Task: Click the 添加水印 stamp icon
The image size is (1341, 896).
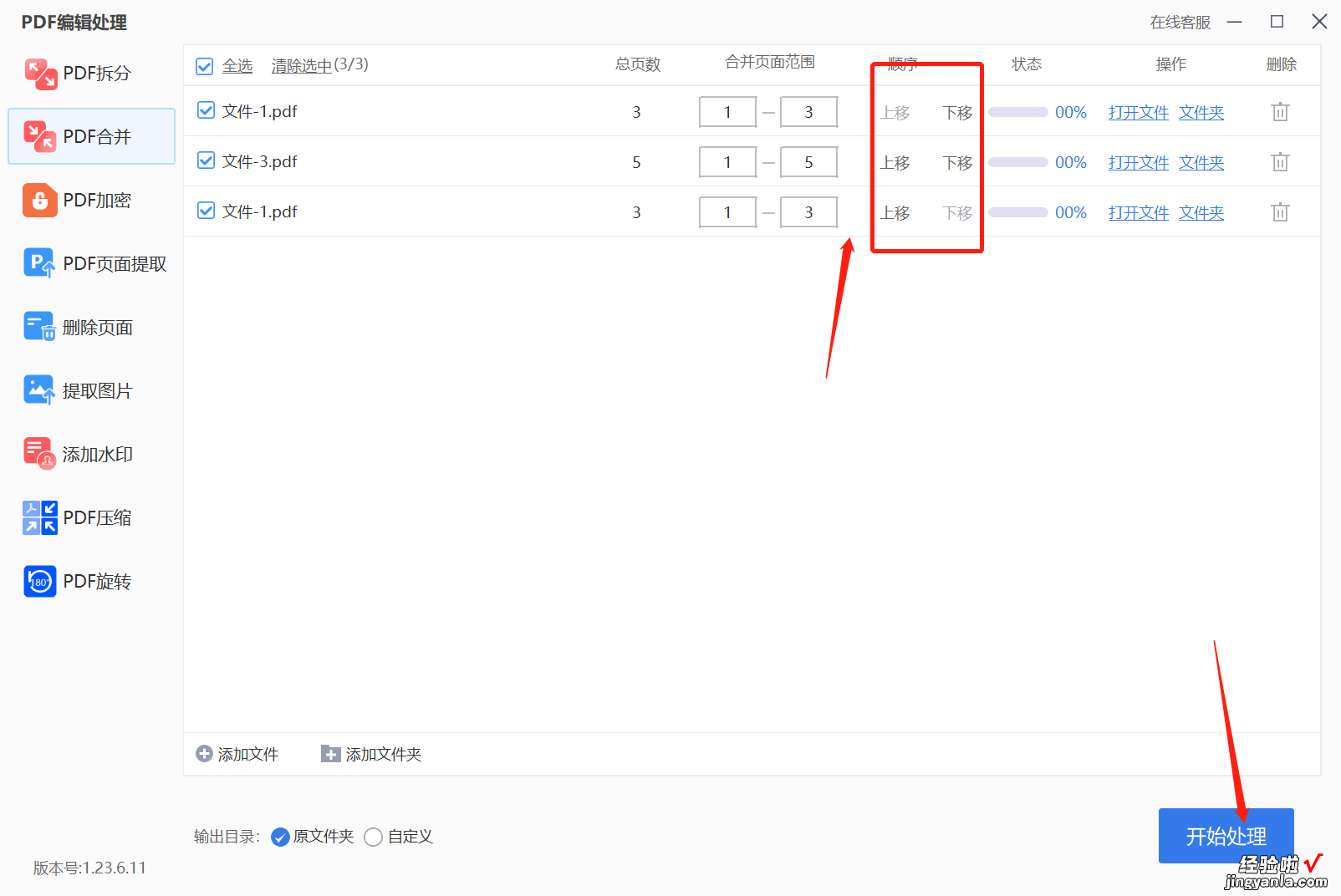Action: [x=40, y=454]
